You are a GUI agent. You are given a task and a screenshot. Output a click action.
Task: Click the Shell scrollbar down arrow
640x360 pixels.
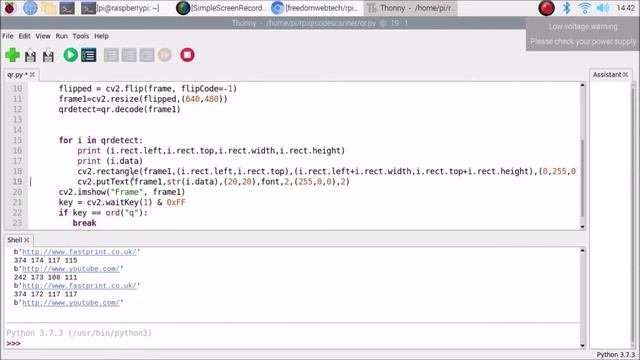pyautogui.click(x=582, y=346)
